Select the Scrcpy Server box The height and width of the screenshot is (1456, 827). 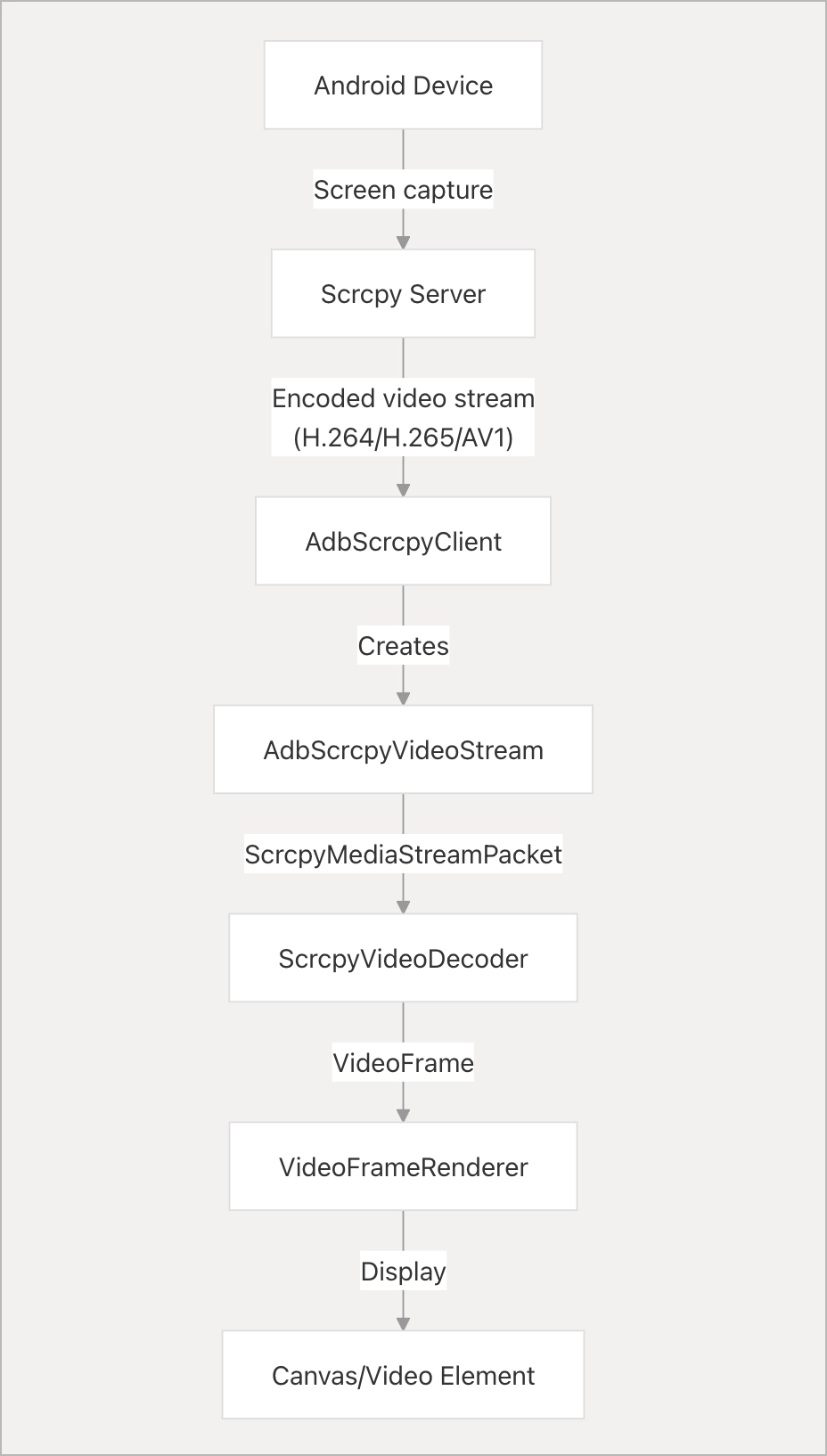click(403, 294)
